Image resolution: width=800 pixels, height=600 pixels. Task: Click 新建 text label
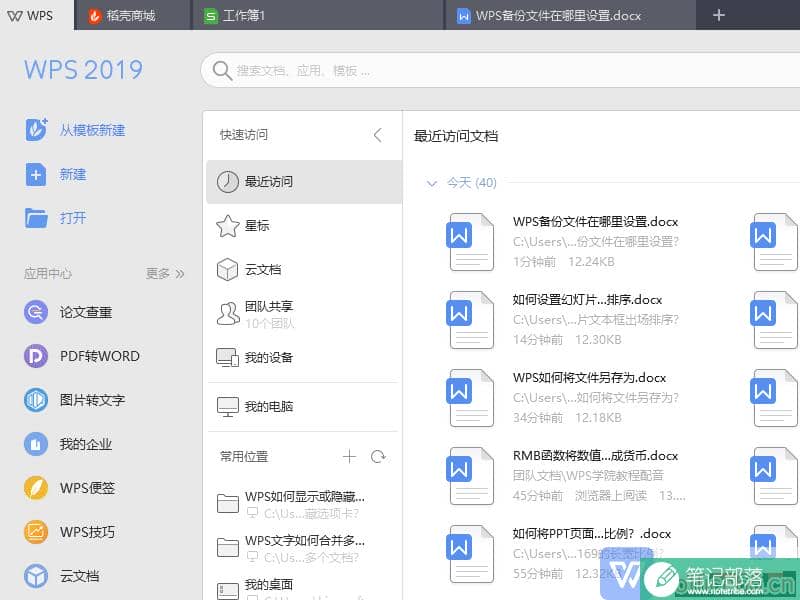73,174
